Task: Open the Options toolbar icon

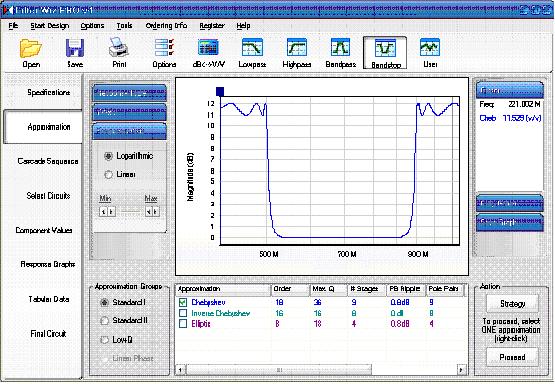Action: 164,53
